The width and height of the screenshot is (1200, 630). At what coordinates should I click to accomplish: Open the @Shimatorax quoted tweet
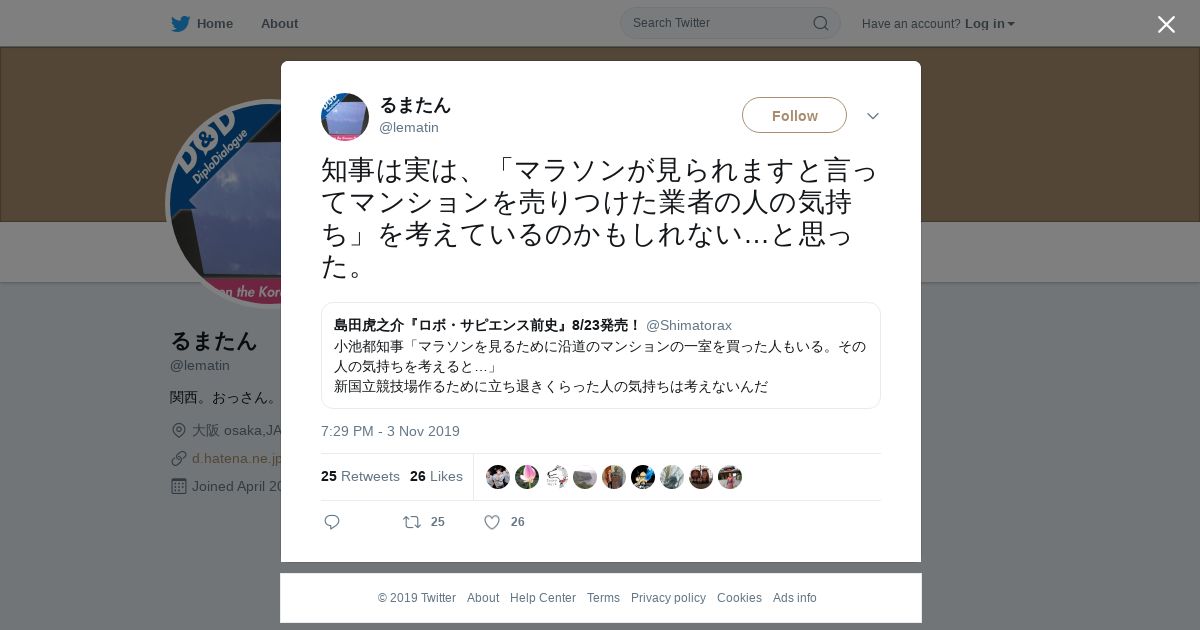[x=600, y=355]
